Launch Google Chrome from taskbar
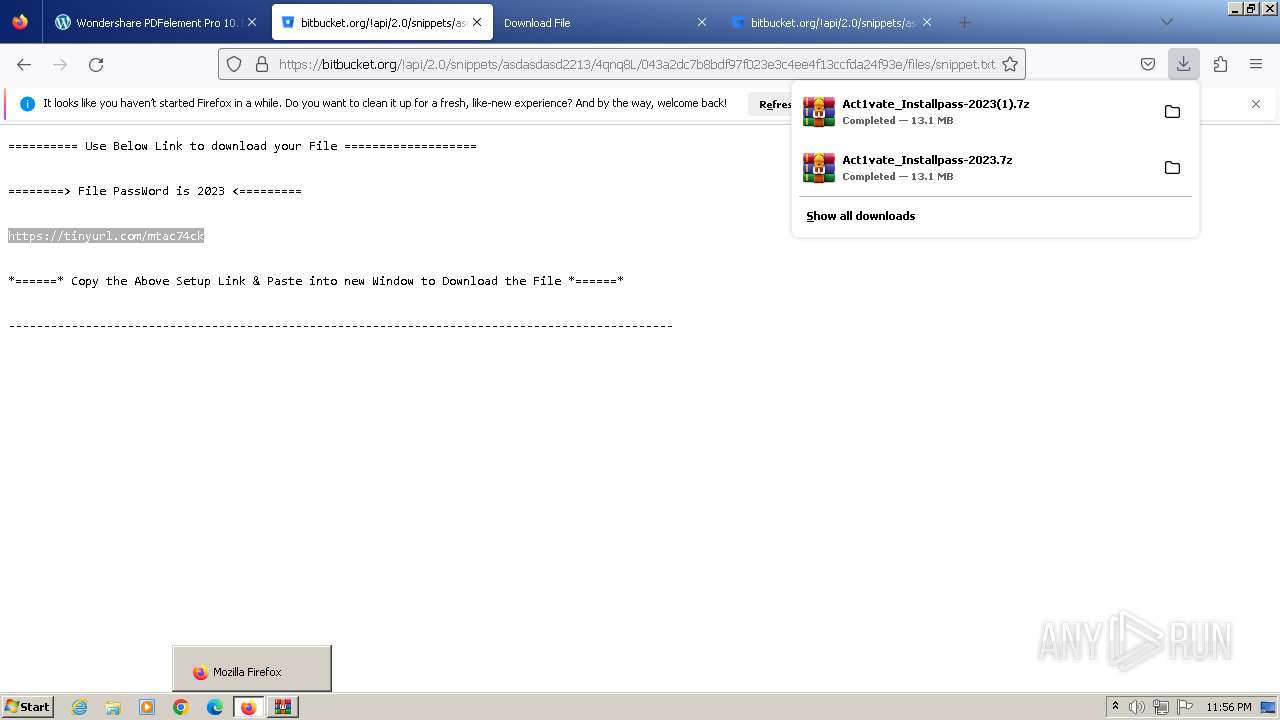1280x720 pixels. coord(181,707)
